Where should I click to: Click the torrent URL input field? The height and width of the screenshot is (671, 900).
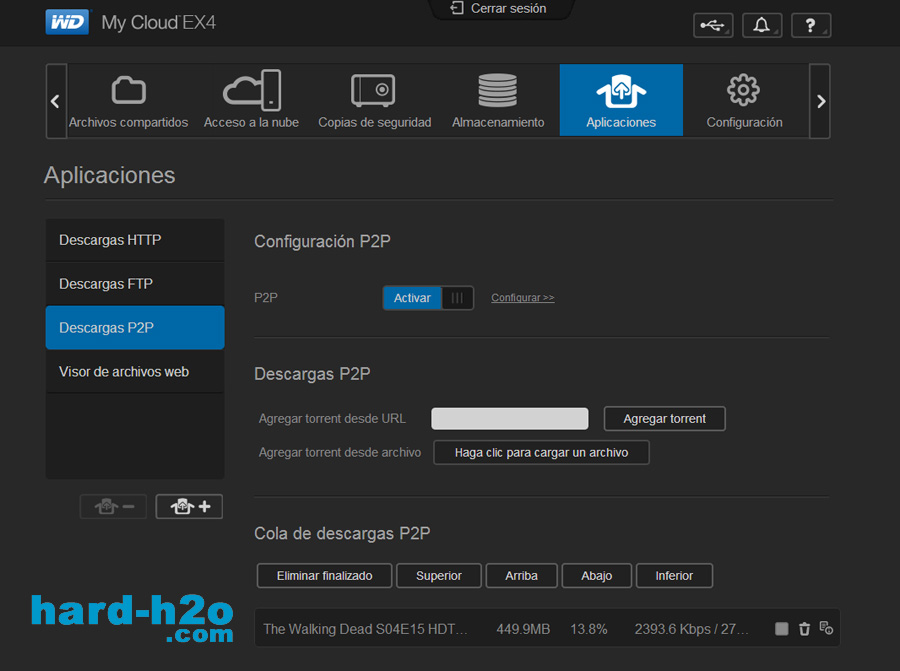pos(510,418)
